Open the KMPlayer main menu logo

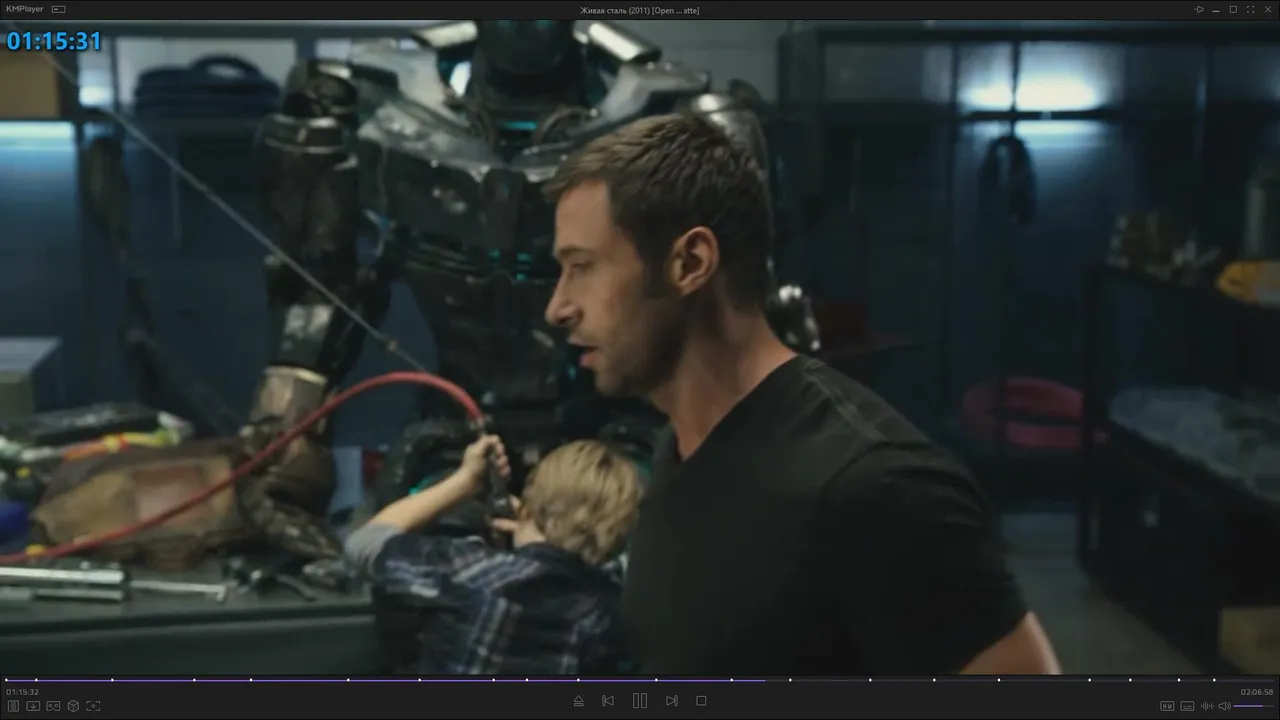(x=25, y=9)
